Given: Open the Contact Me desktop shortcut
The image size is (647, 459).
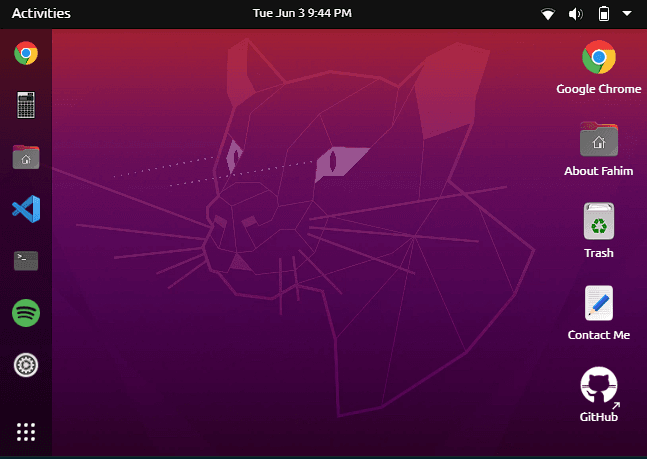Looking at the screenshot, I should click(x=598, y=304).
